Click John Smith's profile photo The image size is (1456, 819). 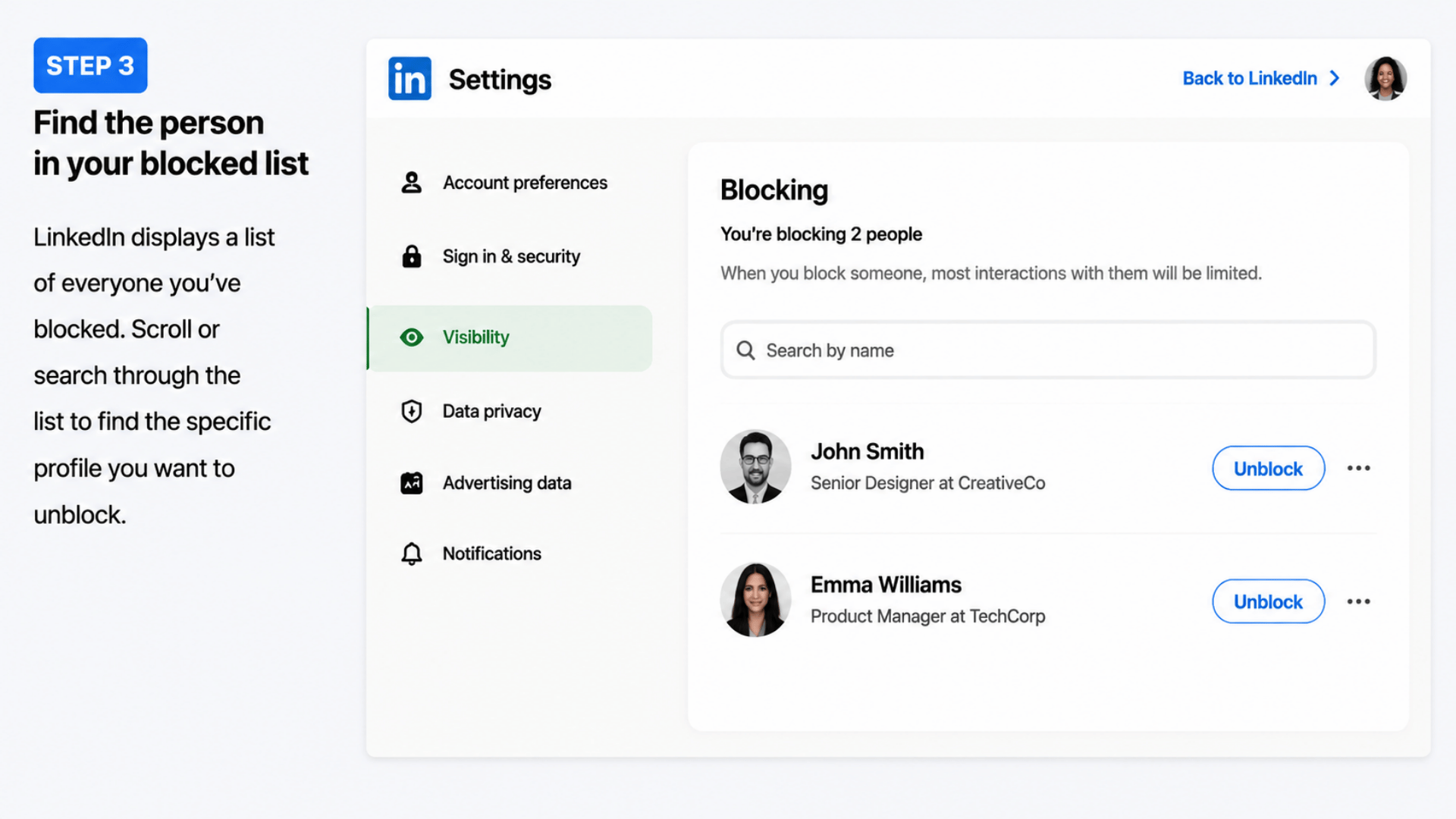755,467
